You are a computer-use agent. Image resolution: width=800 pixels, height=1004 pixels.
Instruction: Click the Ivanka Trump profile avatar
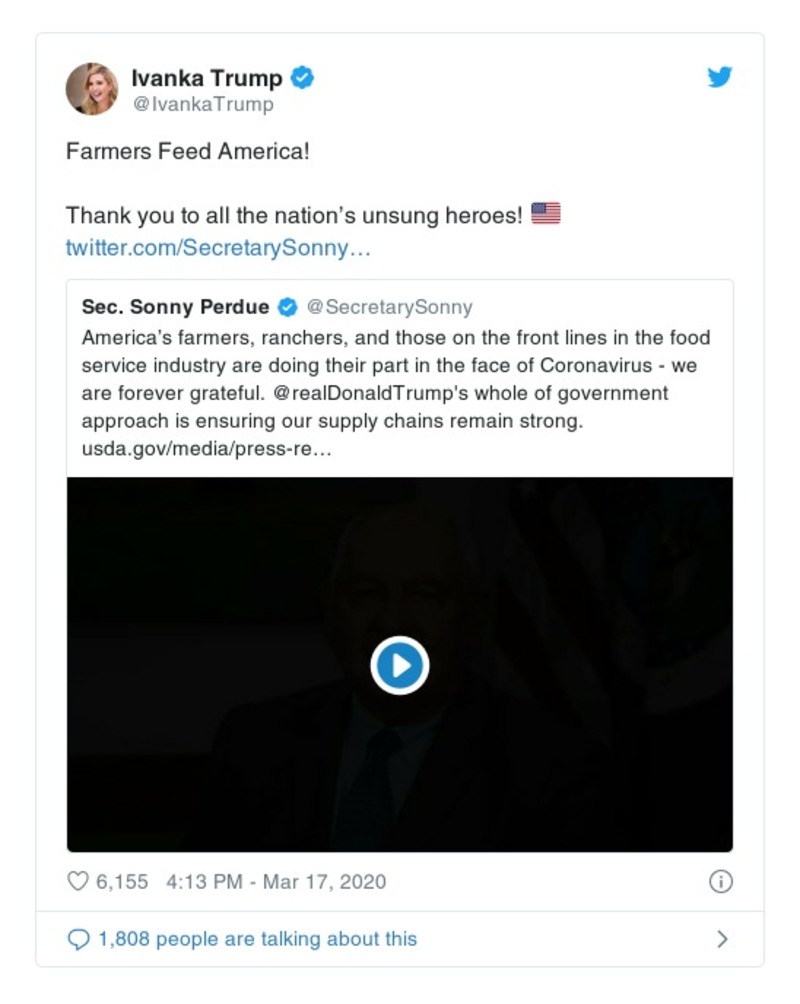point(92,89)
